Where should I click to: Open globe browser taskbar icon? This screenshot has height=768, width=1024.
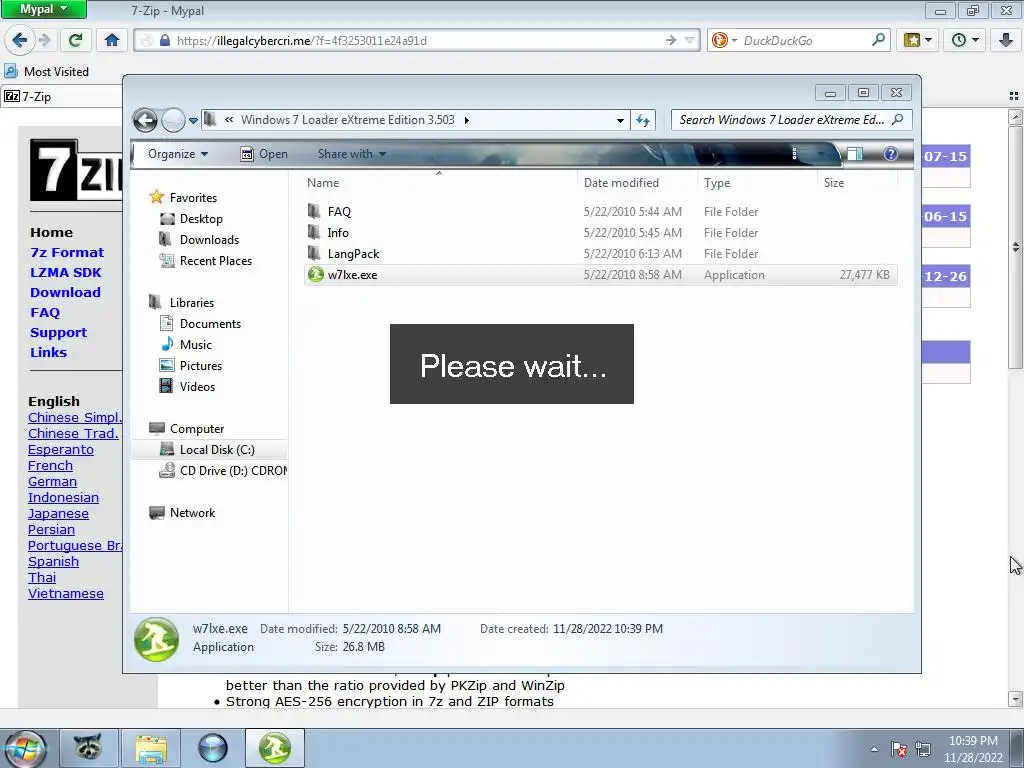(213, 748)
